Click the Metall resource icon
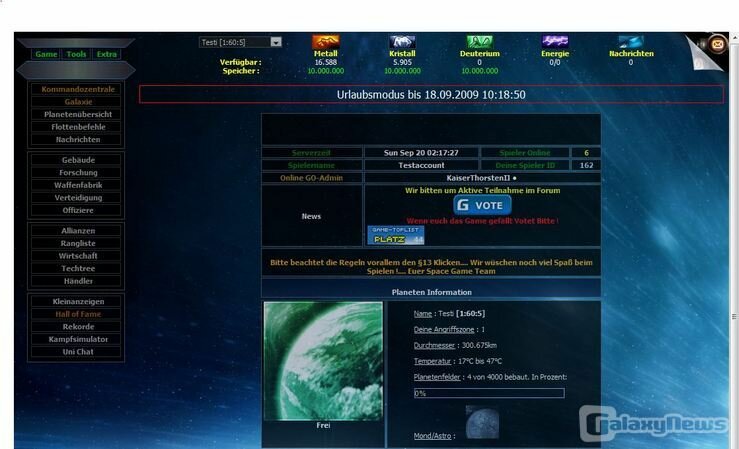The height and width of the screenshot is (449, 739). click(x=326, y=41)
